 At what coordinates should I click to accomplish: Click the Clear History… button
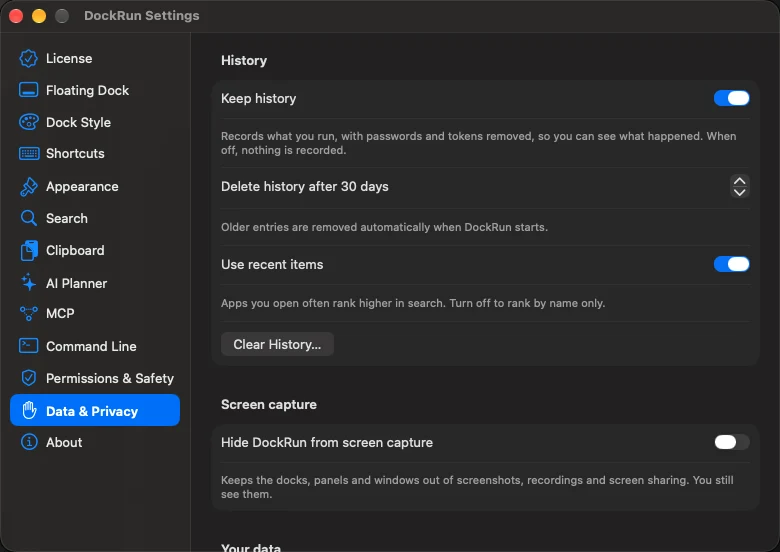click(x=277, y=344)
